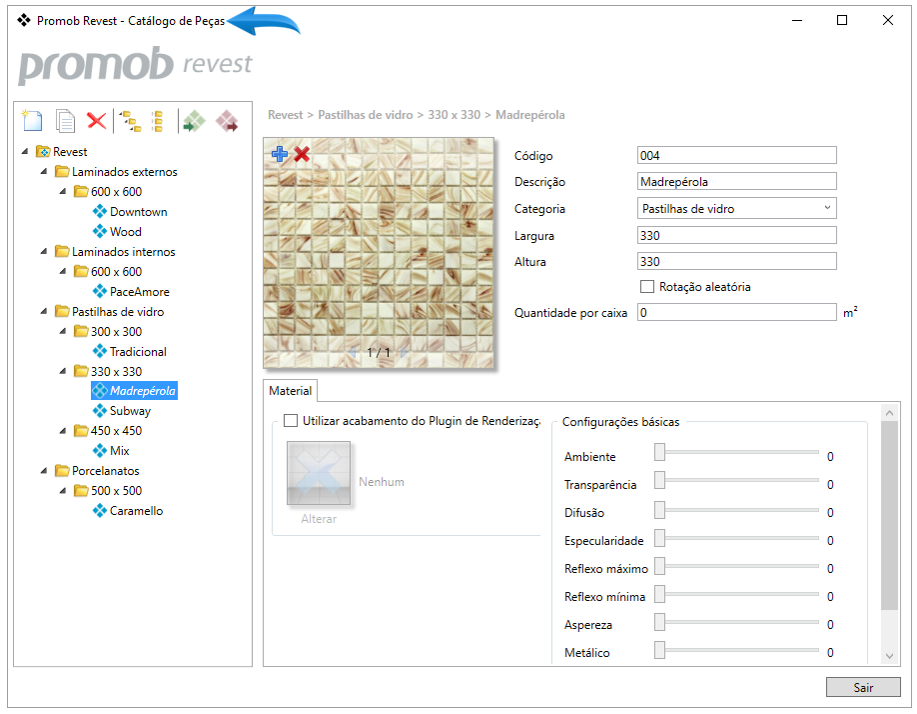Collapse the 500 x 500 node

tap(63, 491)
